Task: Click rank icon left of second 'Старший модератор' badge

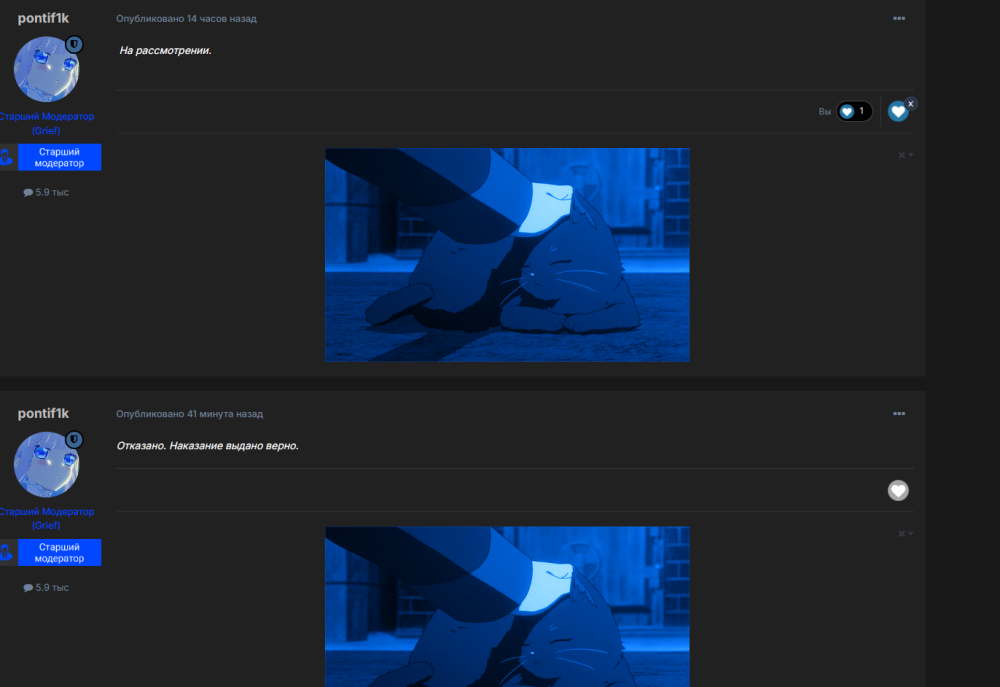Action: coord(7,552)
